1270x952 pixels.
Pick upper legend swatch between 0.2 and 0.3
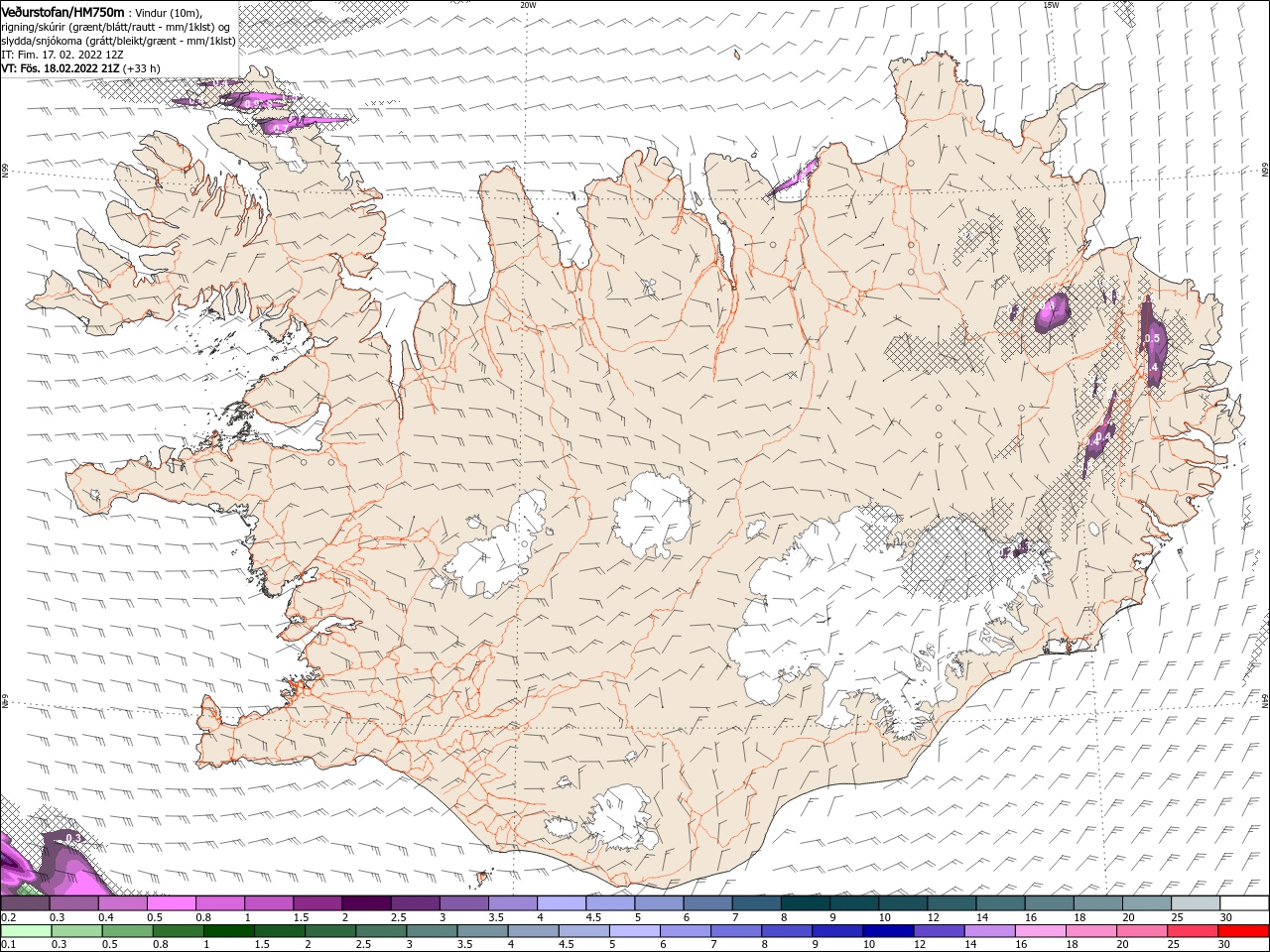pyautogui.click(x=25, y=903)
